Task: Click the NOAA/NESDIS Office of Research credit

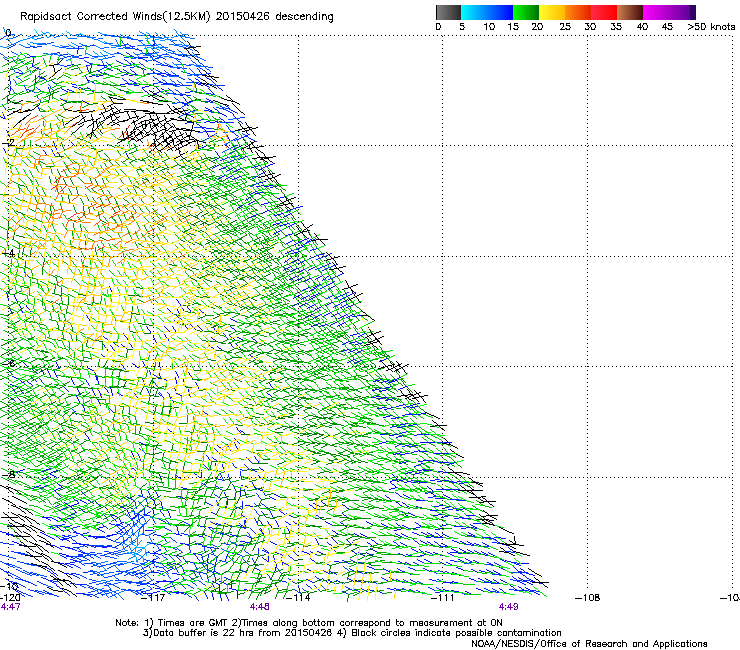Action: tap(589, 644)
